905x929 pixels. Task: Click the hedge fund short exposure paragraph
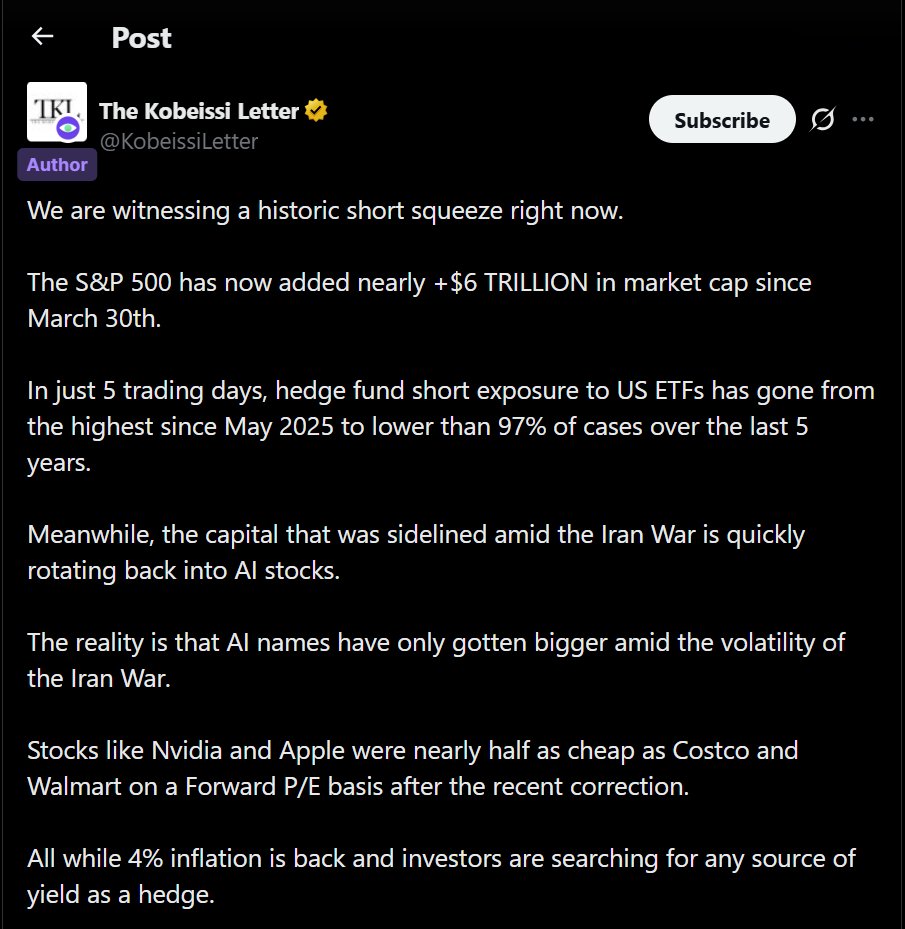[450, 427]
